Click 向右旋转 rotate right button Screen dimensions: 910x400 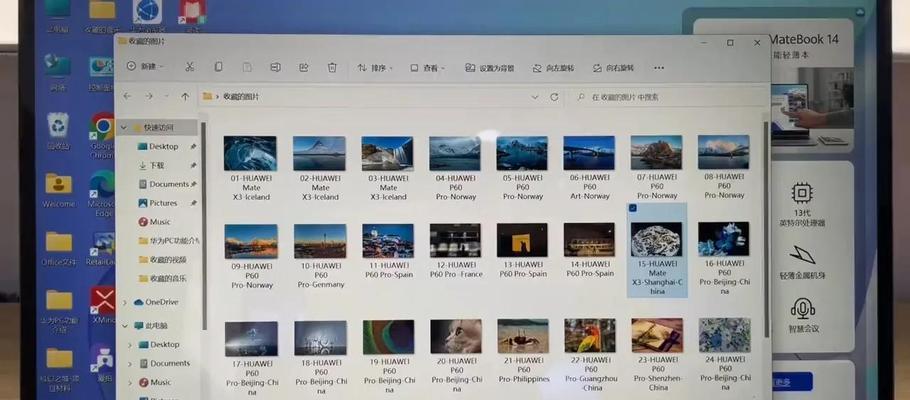click(613, 68)
